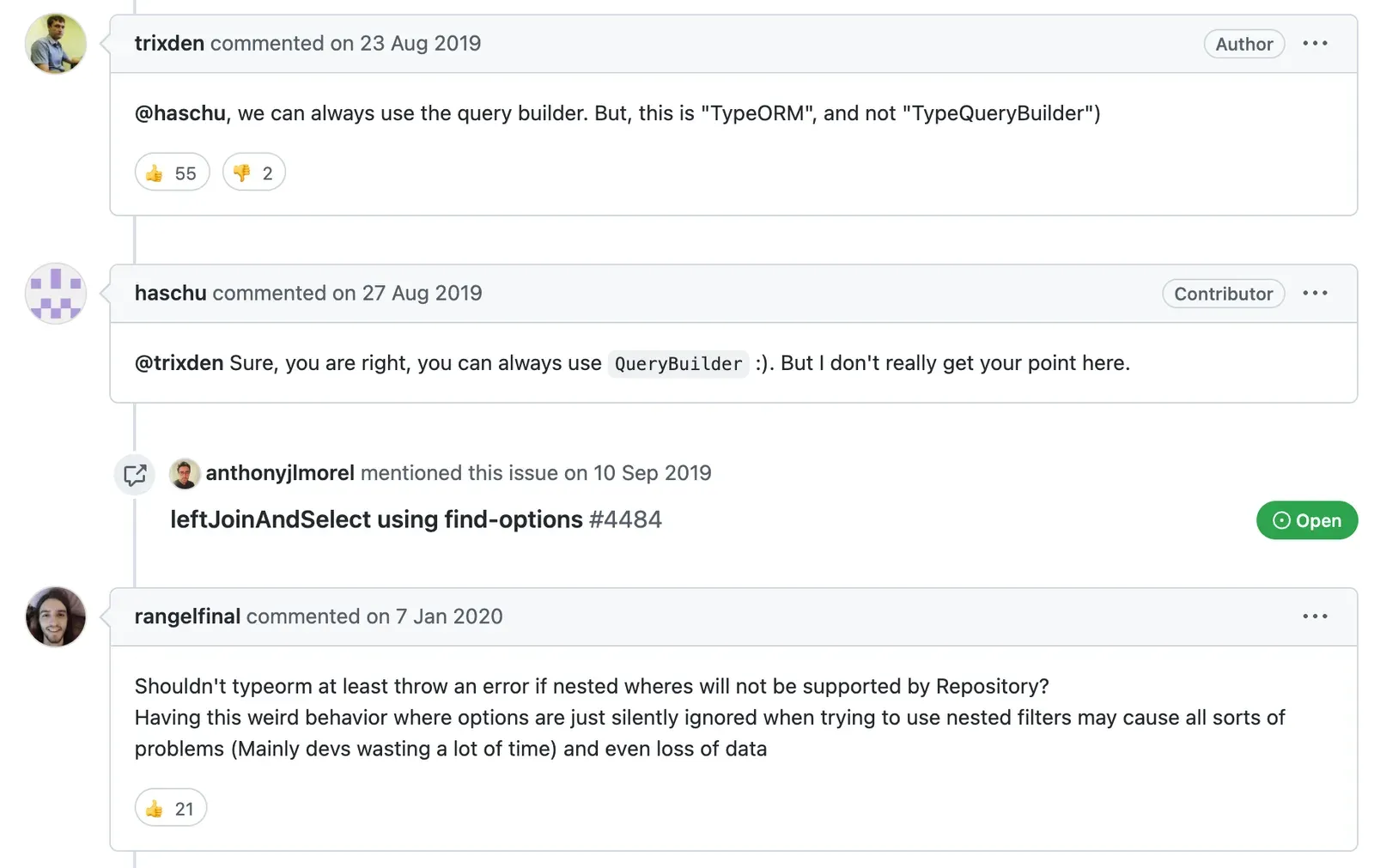Click the @haschu mention in comment
Screen dimensions: 1374x868
[x=180, y=113]
